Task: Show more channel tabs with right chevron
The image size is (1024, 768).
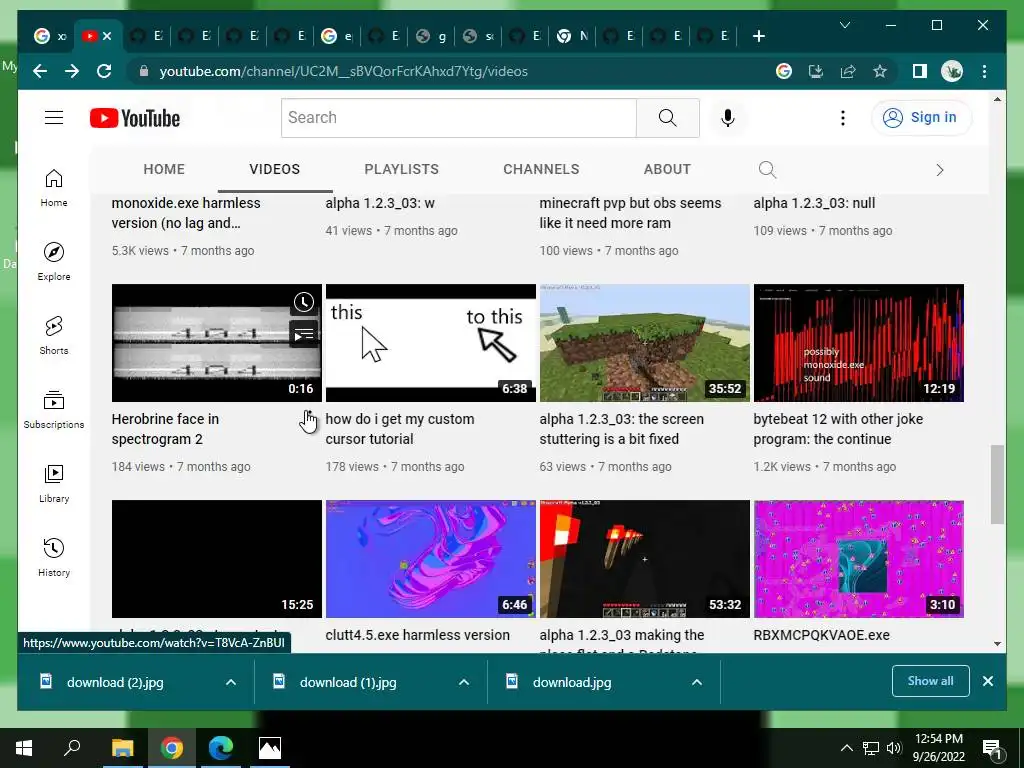Action: (940, 170)
